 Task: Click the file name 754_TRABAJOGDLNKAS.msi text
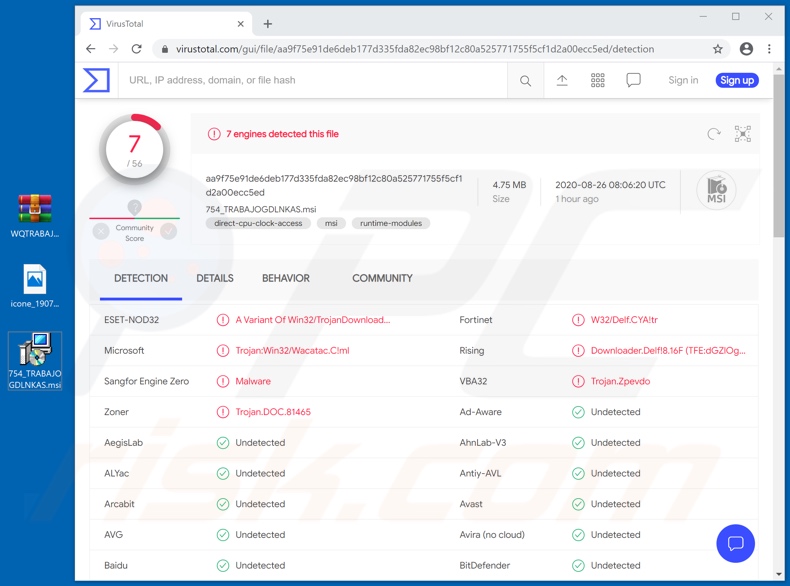260,209
